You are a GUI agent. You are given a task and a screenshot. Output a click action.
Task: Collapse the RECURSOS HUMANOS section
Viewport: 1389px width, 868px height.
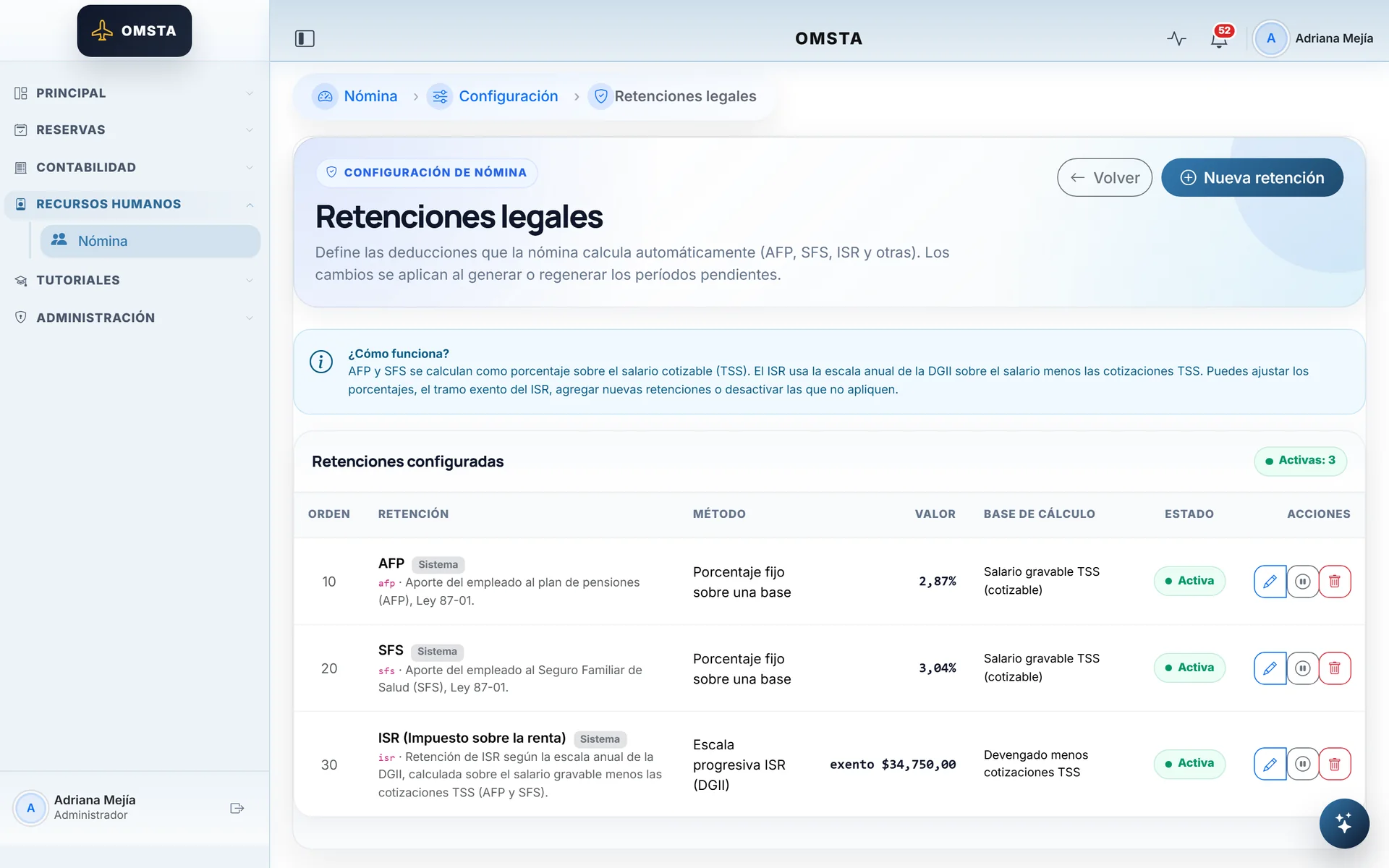click(135, 205)
